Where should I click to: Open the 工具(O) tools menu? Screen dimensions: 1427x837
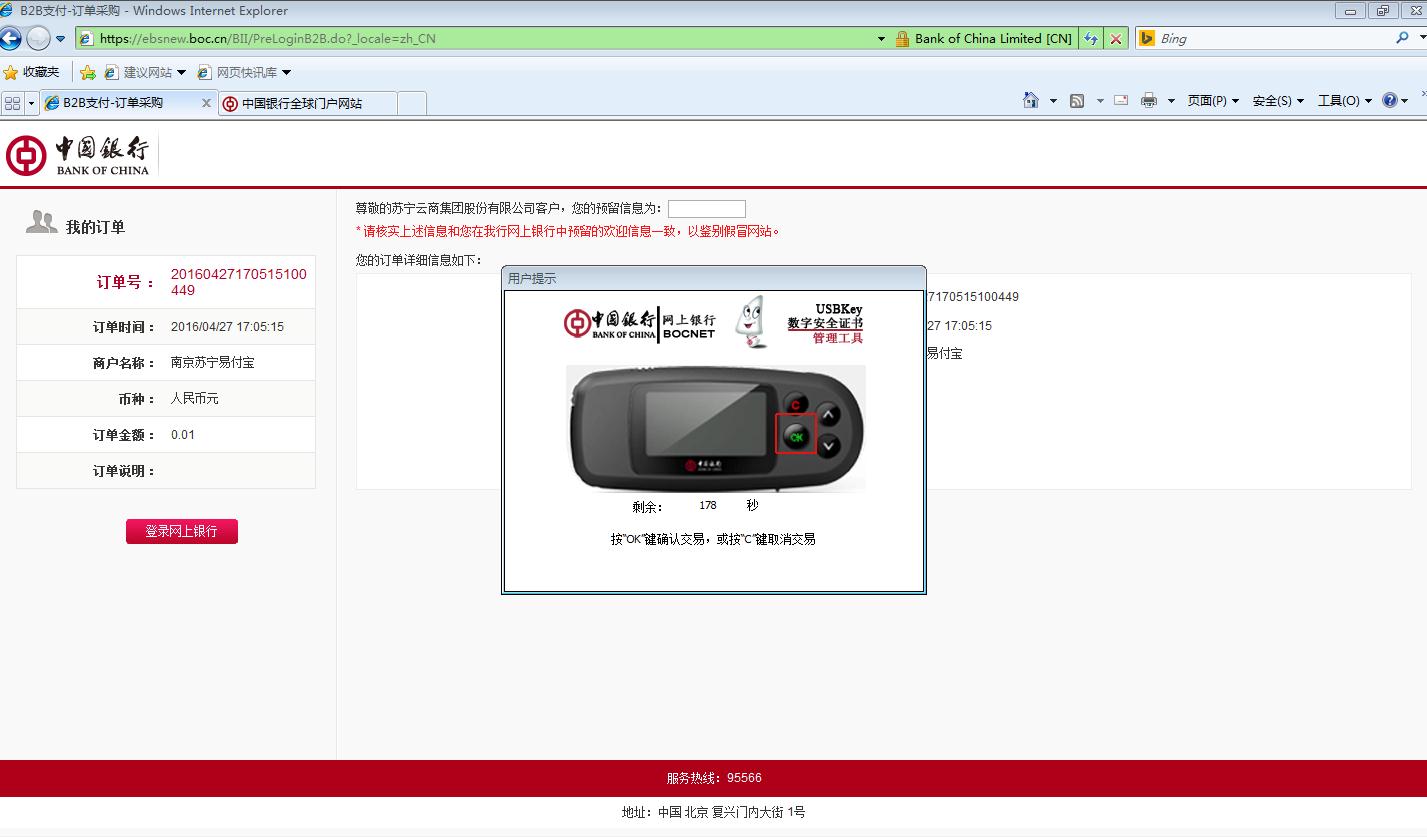click(1343, 100)
